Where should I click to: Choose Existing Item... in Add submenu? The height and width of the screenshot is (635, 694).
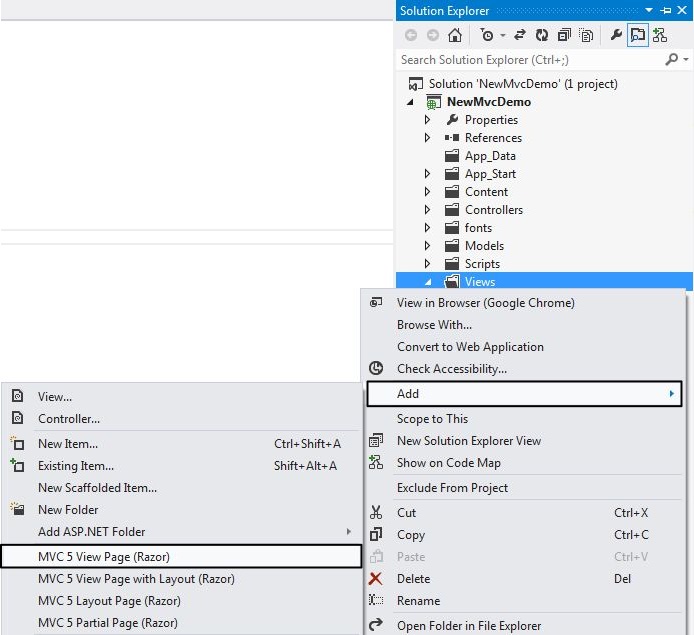tap(181, 466)
